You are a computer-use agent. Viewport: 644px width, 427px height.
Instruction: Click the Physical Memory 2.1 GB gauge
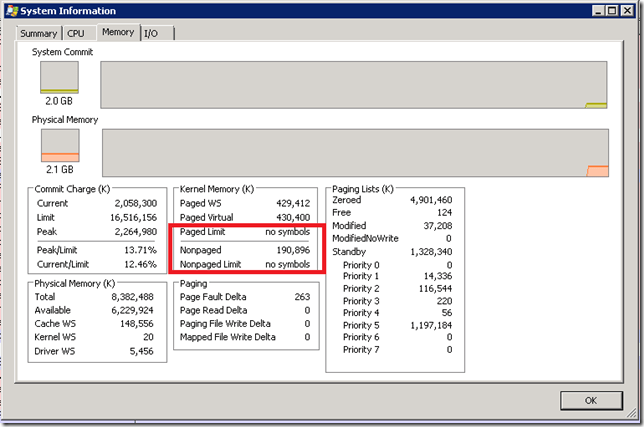[59, 145]
